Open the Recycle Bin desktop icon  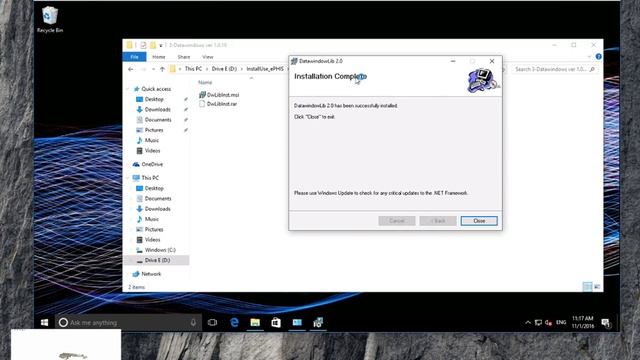point(50,19)
